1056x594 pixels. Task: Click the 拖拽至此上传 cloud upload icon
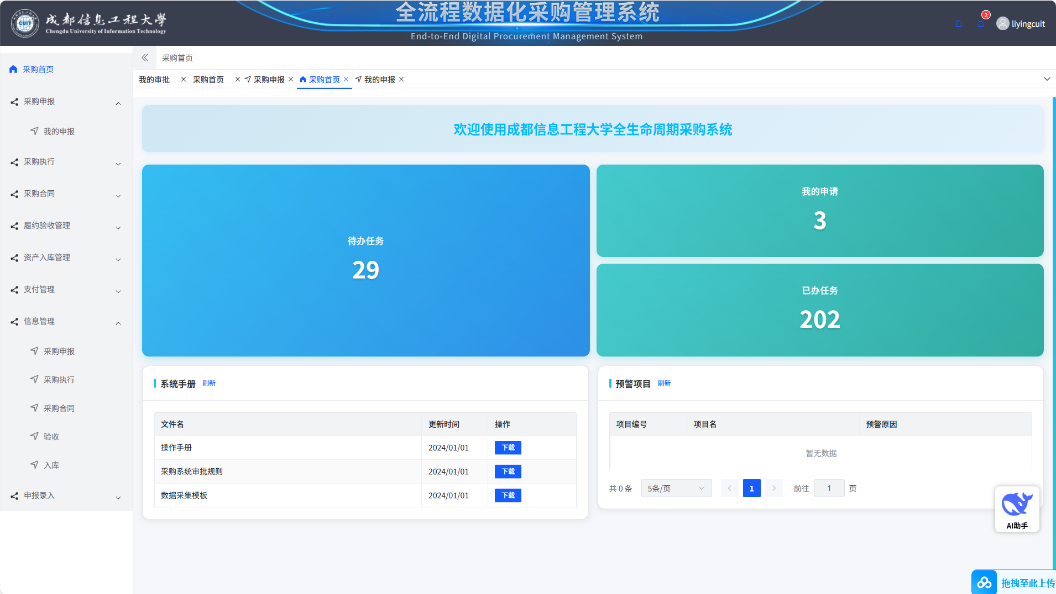tap(984, 583)
